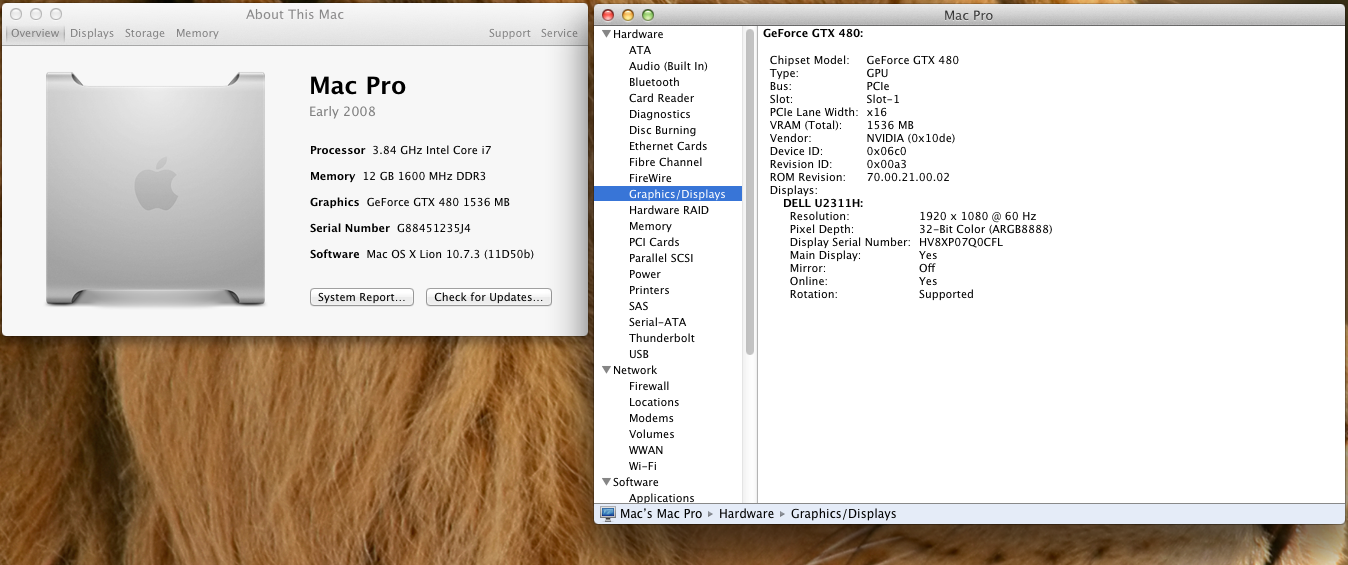Select Fibre Channel item
Image resolution: width=1348 pixels, height=565 pixels.
point(668,162)
